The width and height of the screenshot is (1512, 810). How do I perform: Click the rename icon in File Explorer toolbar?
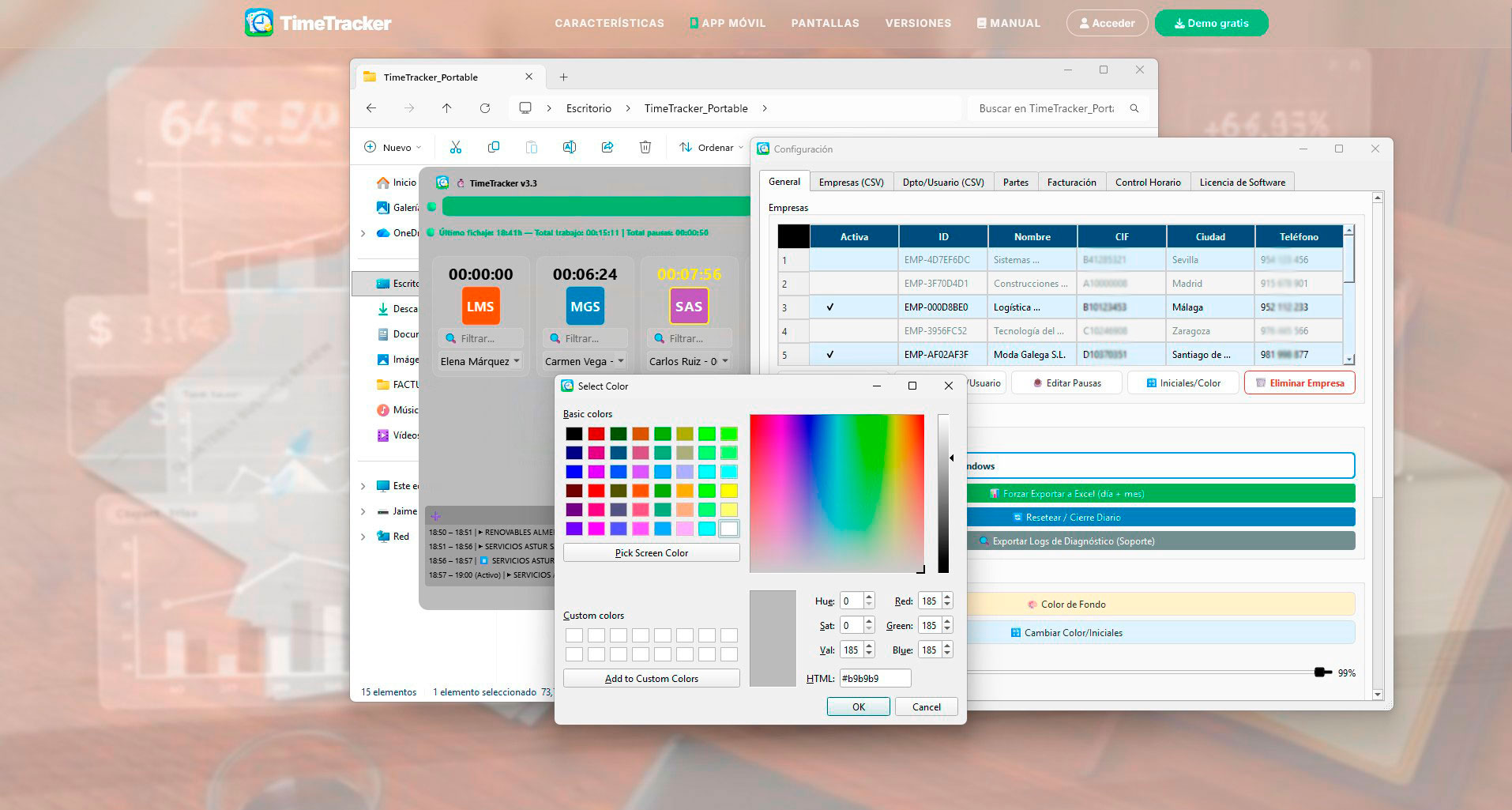tap(569, 147)
